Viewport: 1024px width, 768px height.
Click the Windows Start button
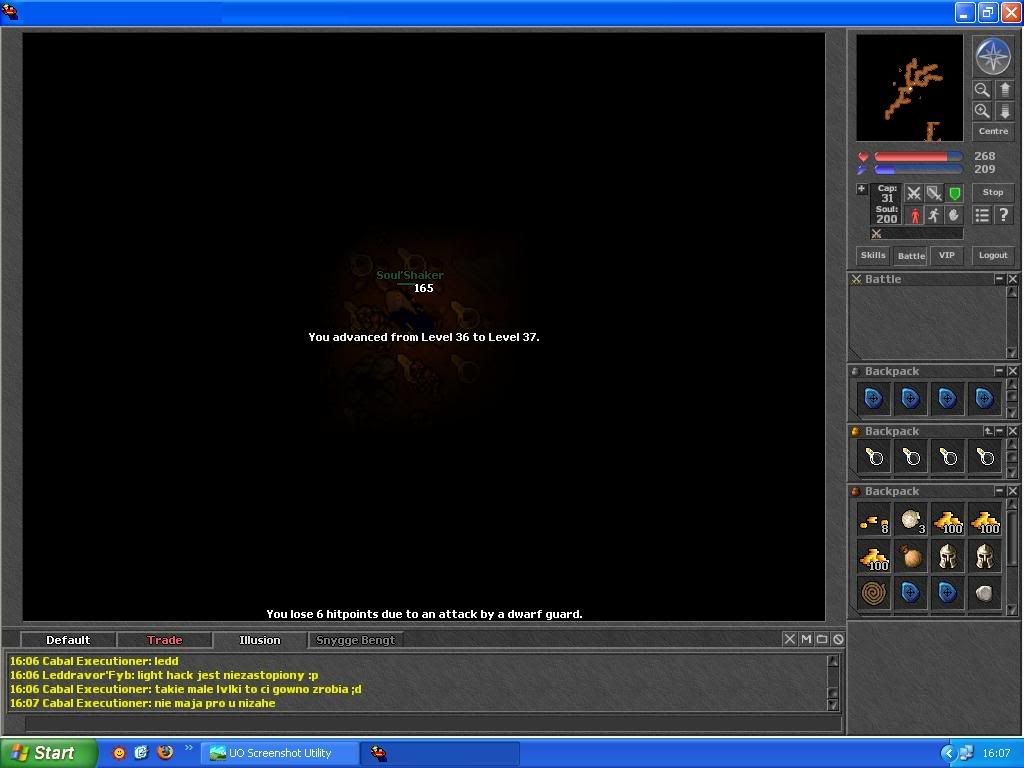pos(48,753)
